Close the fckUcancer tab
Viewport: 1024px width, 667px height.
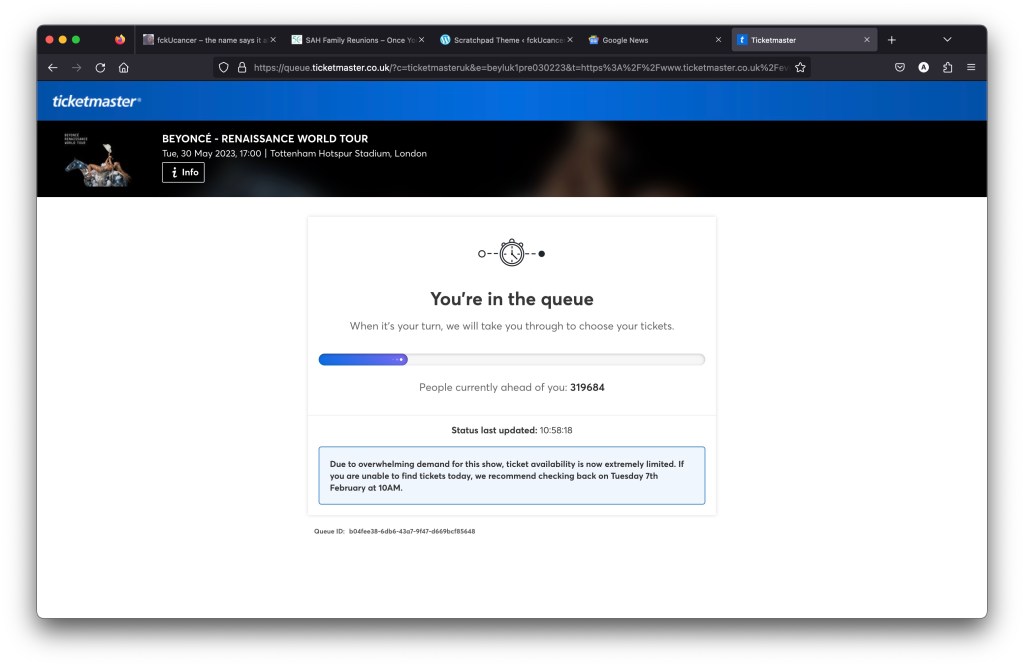coord(273,40)
